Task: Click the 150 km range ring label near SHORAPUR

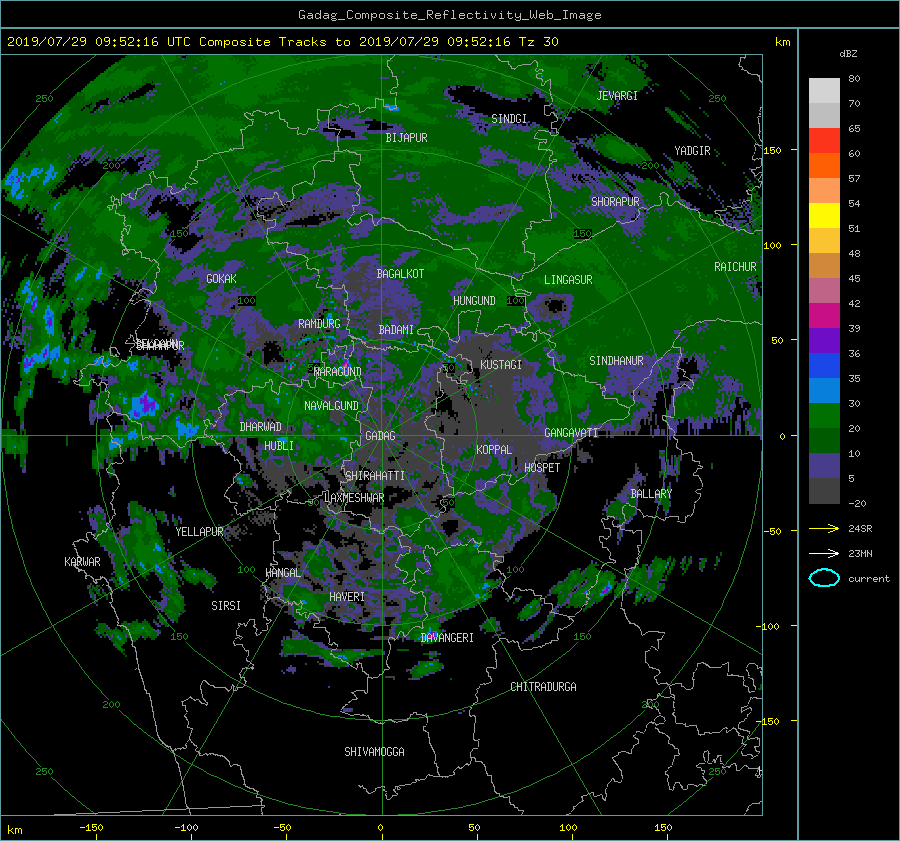Action: pyautogui.click(x=583, y=234)
